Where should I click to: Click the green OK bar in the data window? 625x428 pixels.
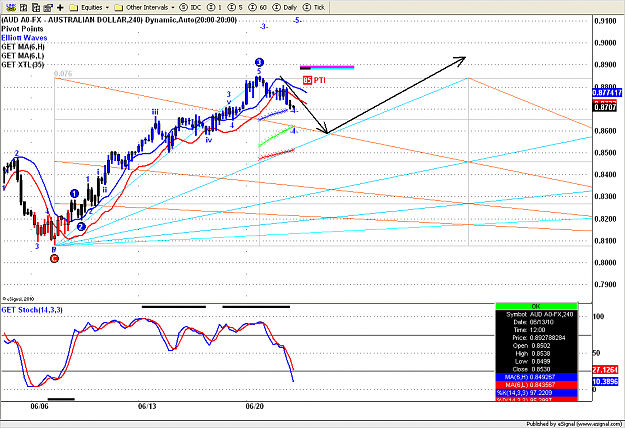536,306
